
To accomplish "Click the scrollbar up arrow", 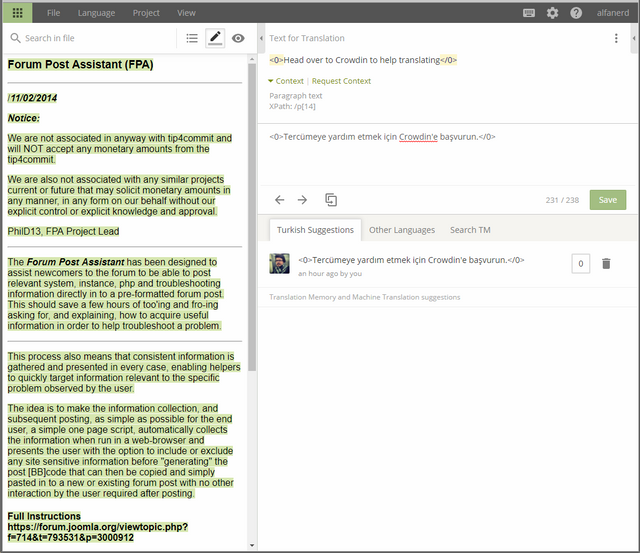I will [x=252, y=60].
